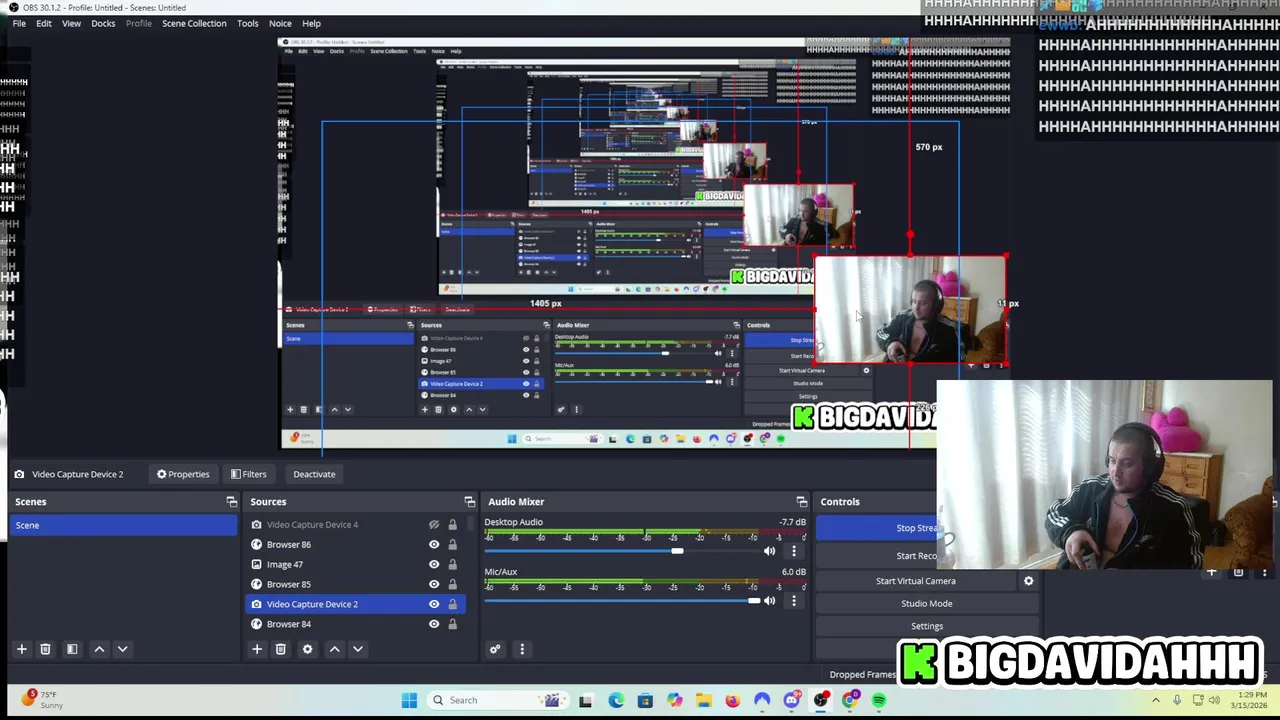Open Mic/Aux options three-dot menu
This screenshot has width=1280, height=720.
[x=794, y=601]
